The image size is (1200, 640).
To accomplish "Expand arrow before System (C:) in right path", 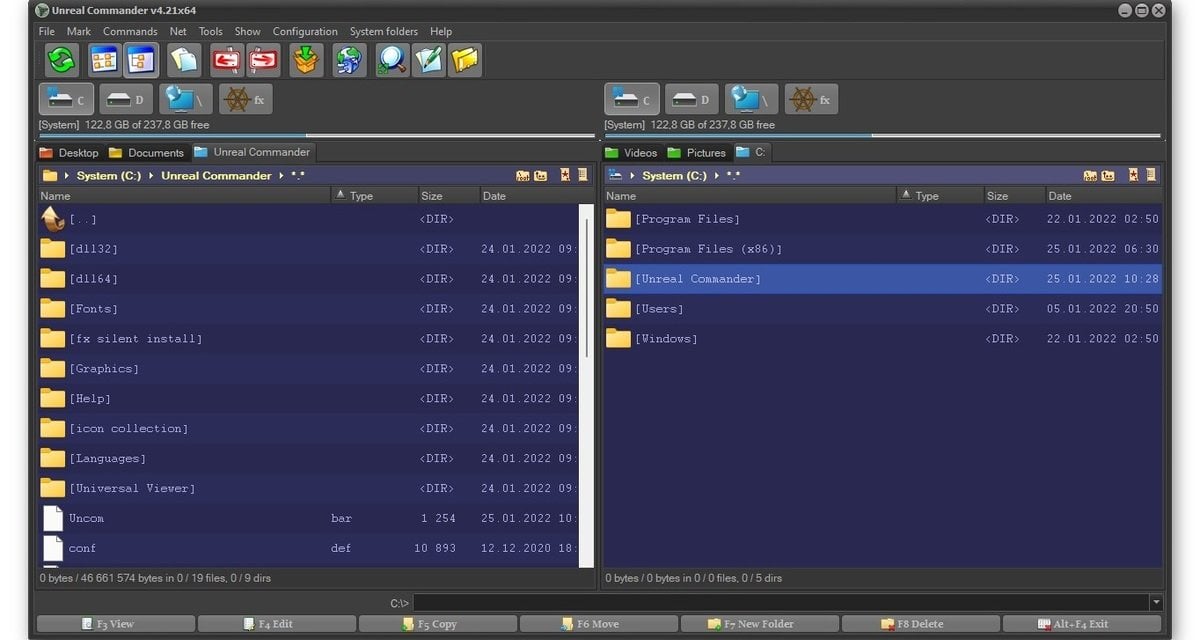I will pos(633,176).
